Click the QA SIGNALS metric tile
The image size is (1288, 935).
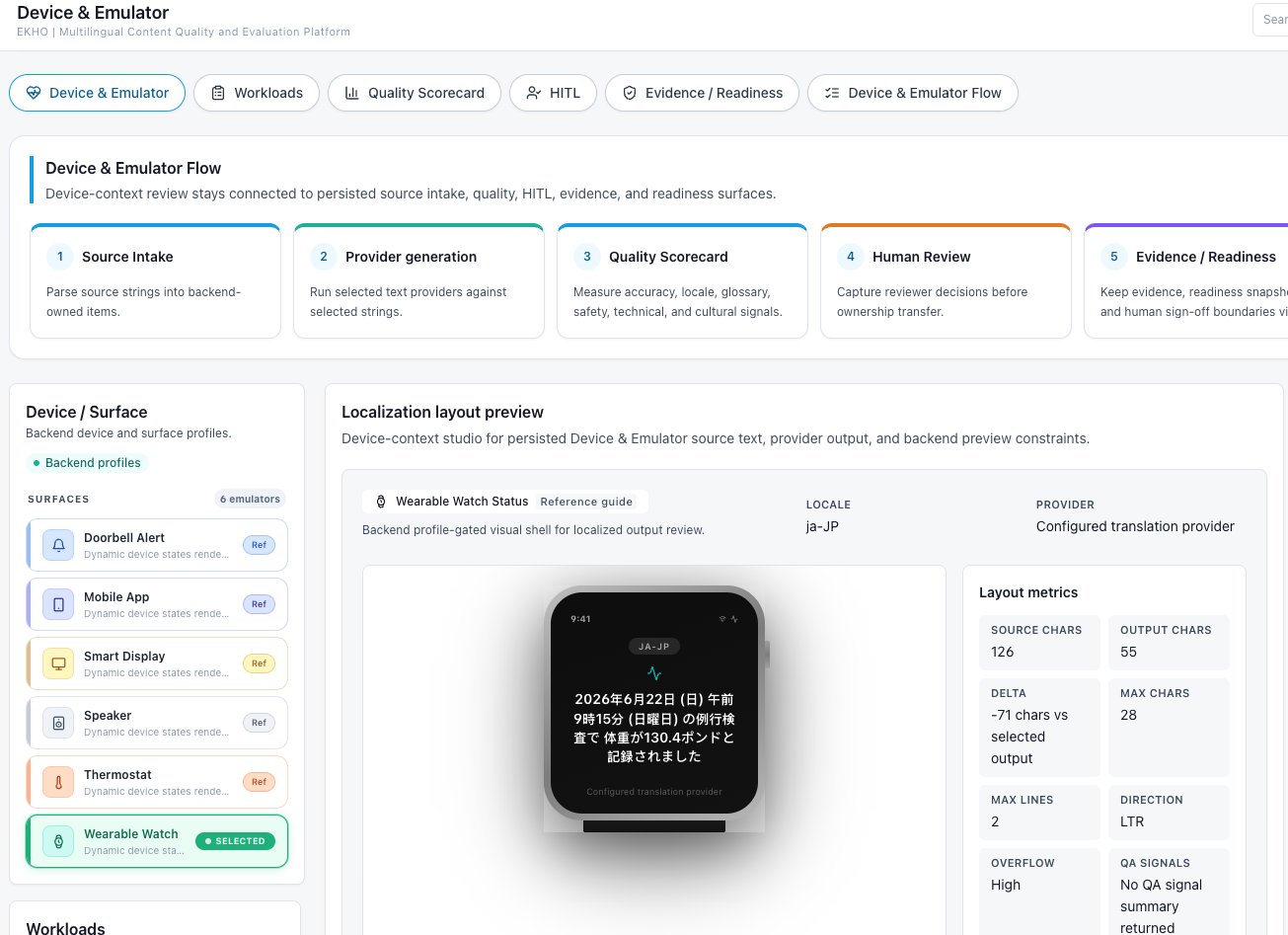(1169, 891)
